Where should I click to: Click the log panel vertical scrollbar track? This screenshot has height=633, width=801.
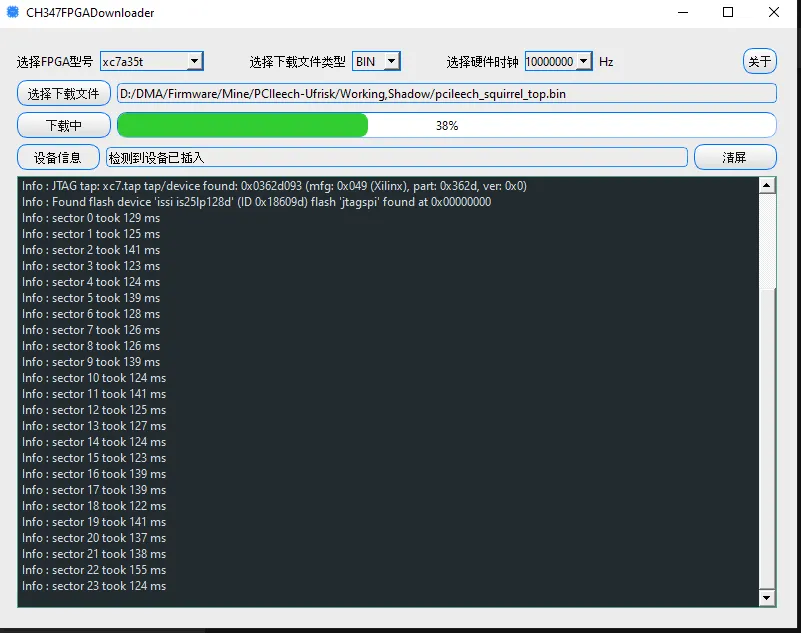point(767,440)
